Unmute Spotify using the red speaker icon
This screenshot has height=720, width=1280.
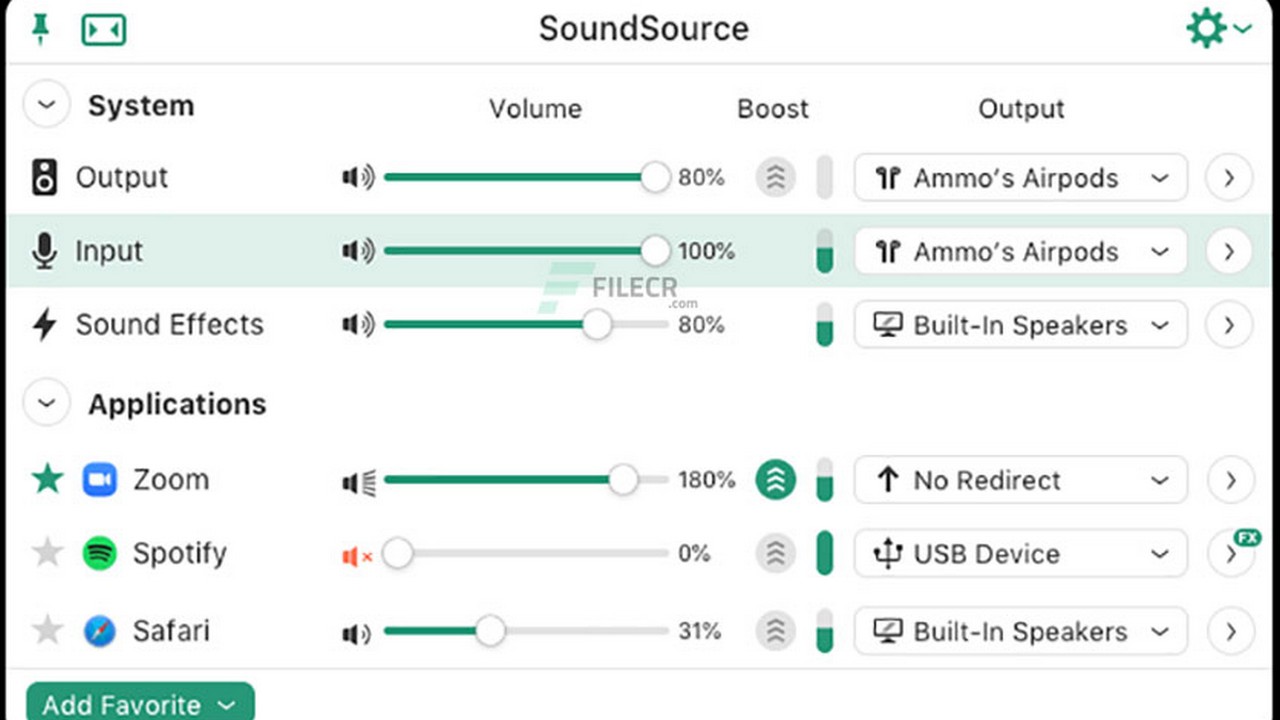(x=357, y=555)
